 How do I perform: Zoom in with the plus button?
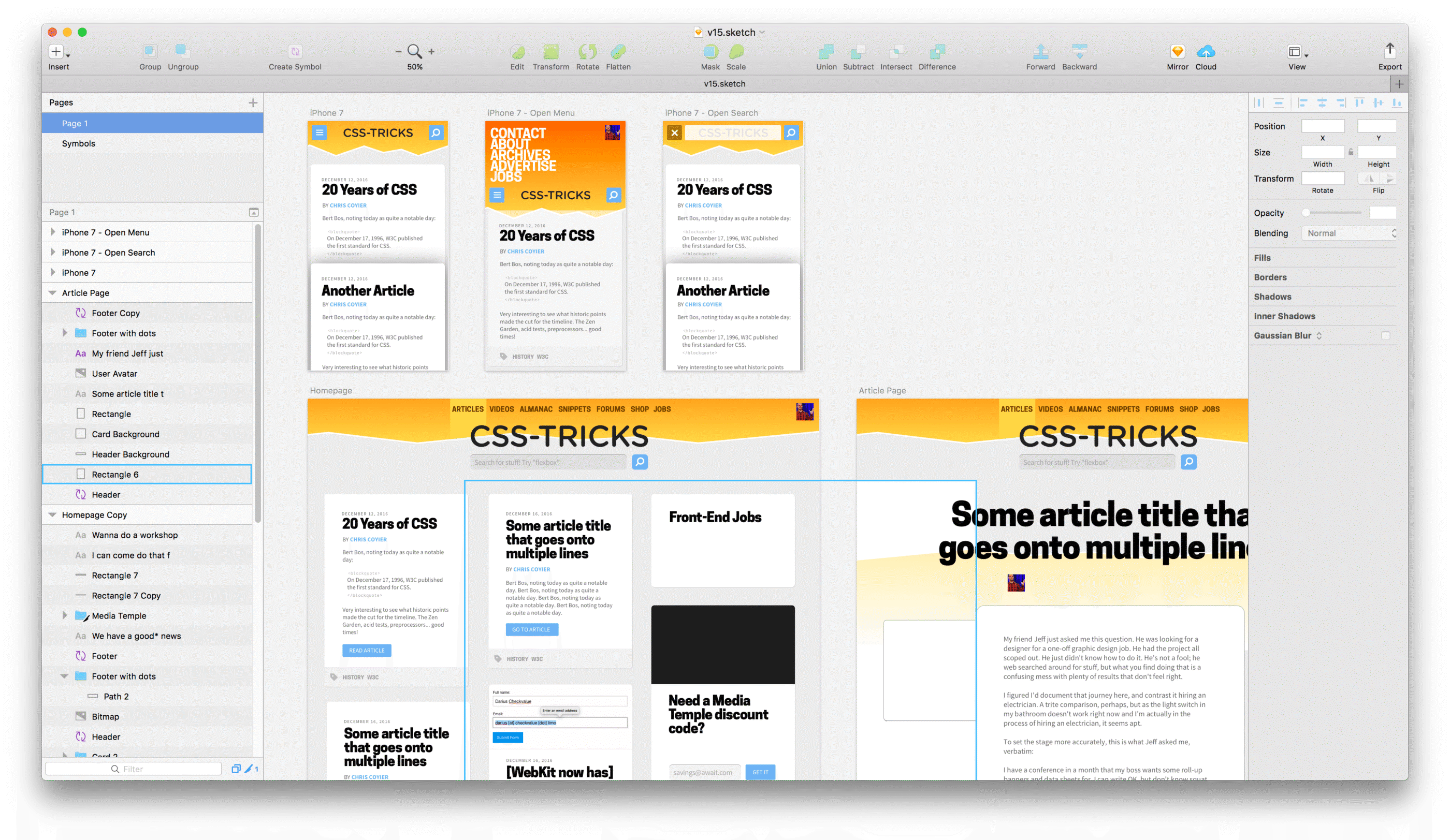431,52
